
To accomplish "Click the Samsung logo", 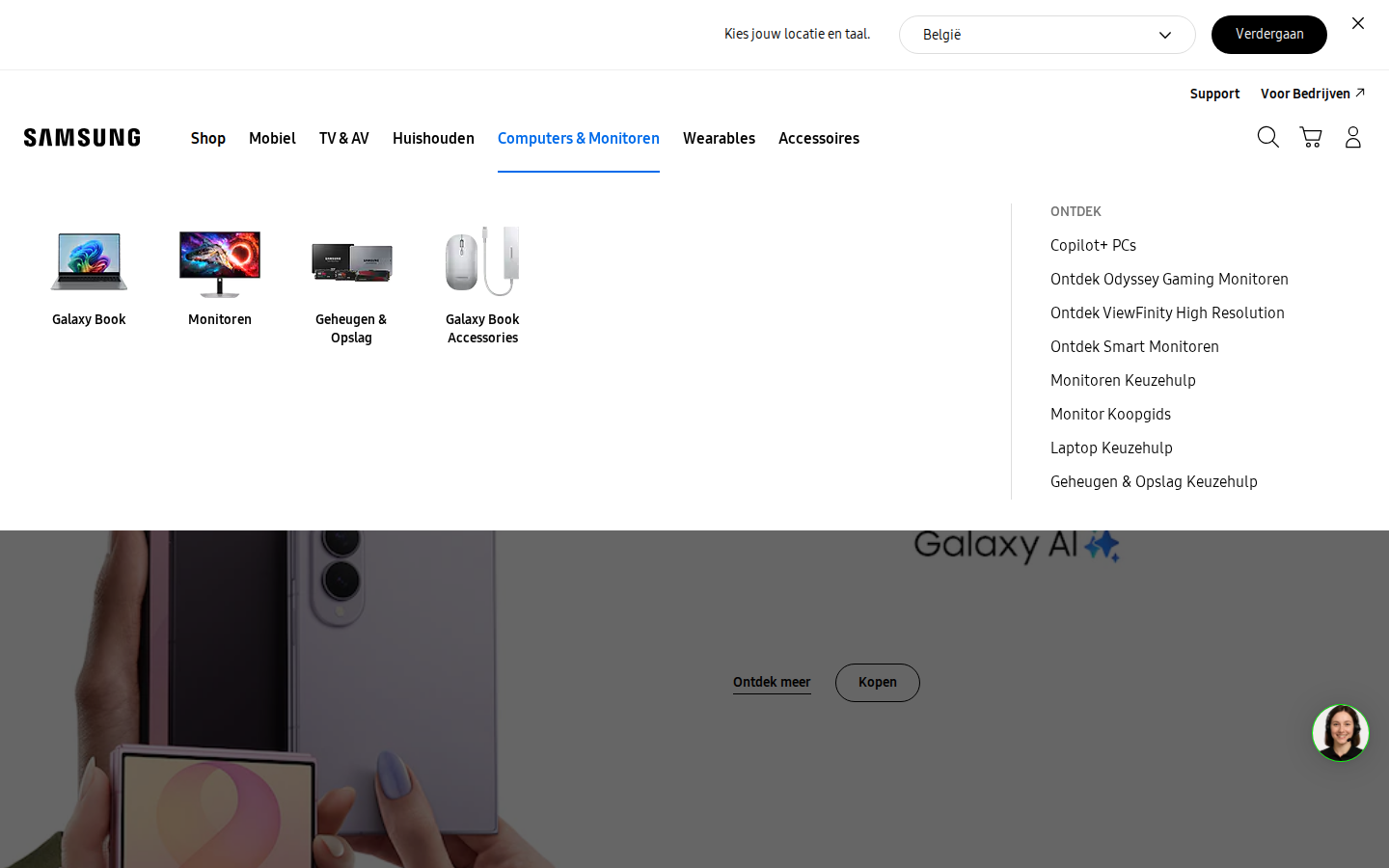I will [82, 137].
